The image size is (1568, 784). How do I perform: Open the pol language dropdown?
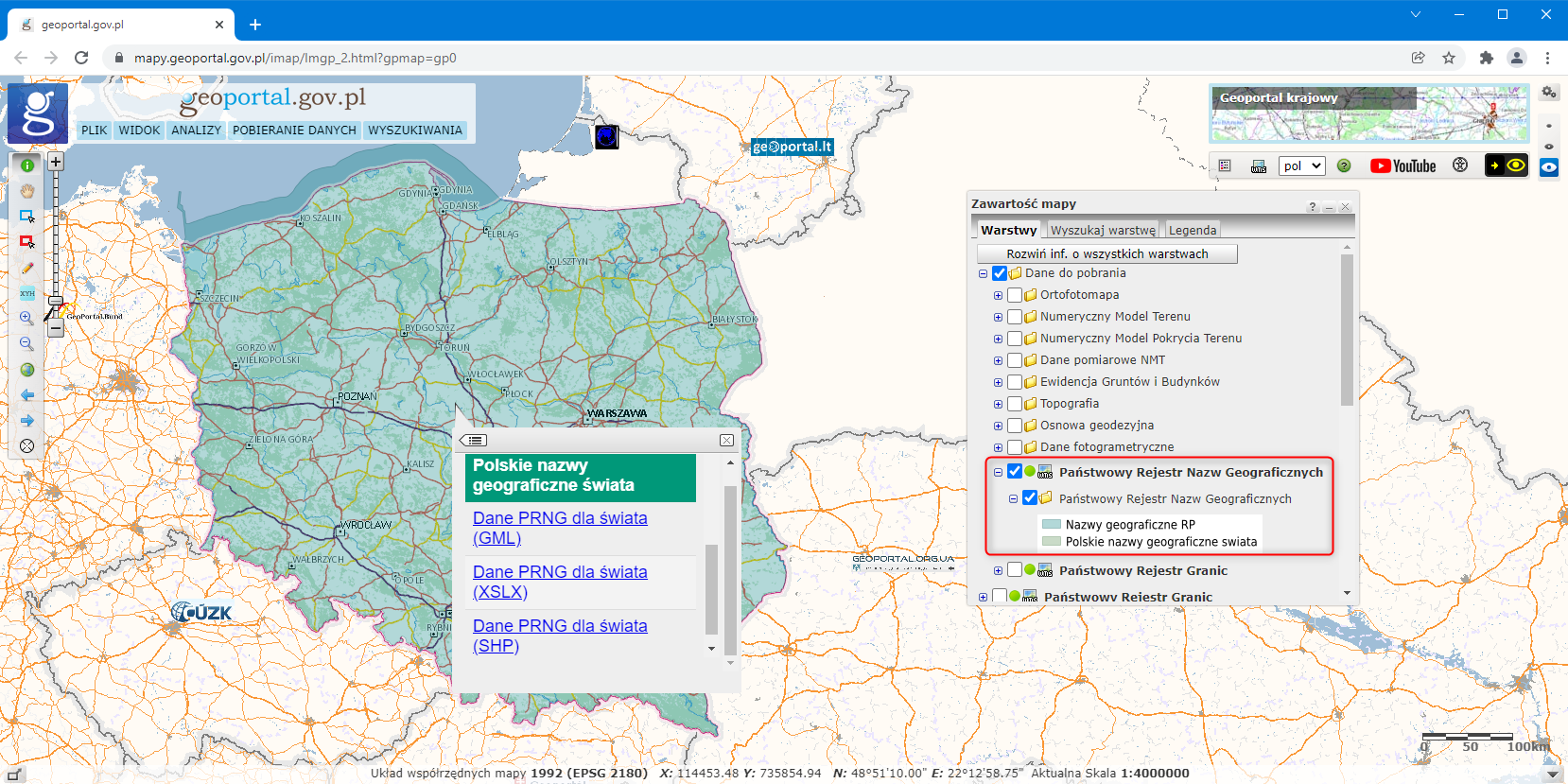click(1302, 166)
